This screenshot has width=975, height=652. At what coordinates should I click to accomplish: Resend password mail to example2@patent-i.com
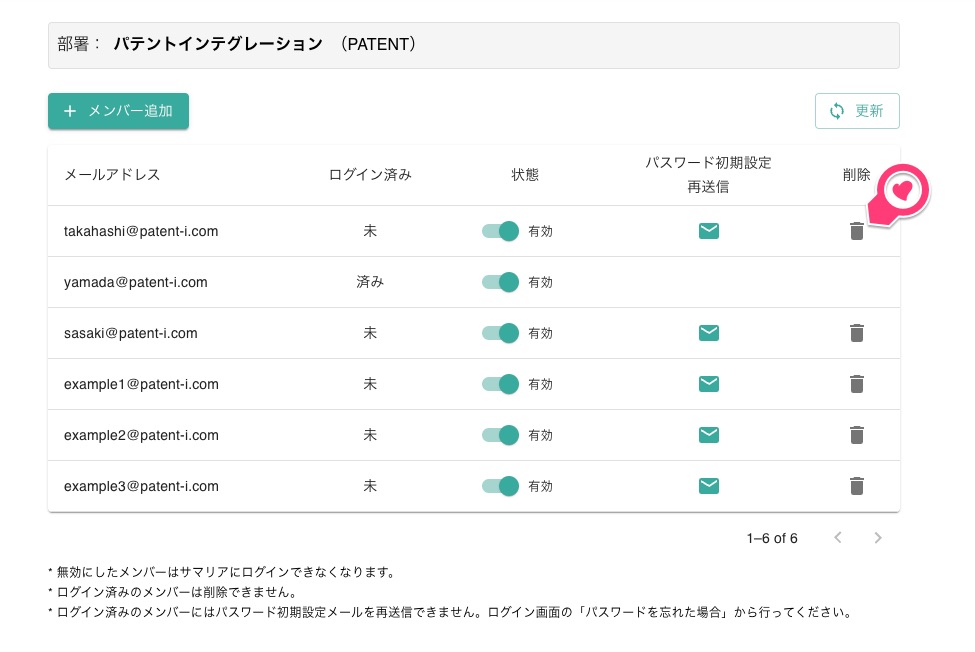[x=709, y=435]
